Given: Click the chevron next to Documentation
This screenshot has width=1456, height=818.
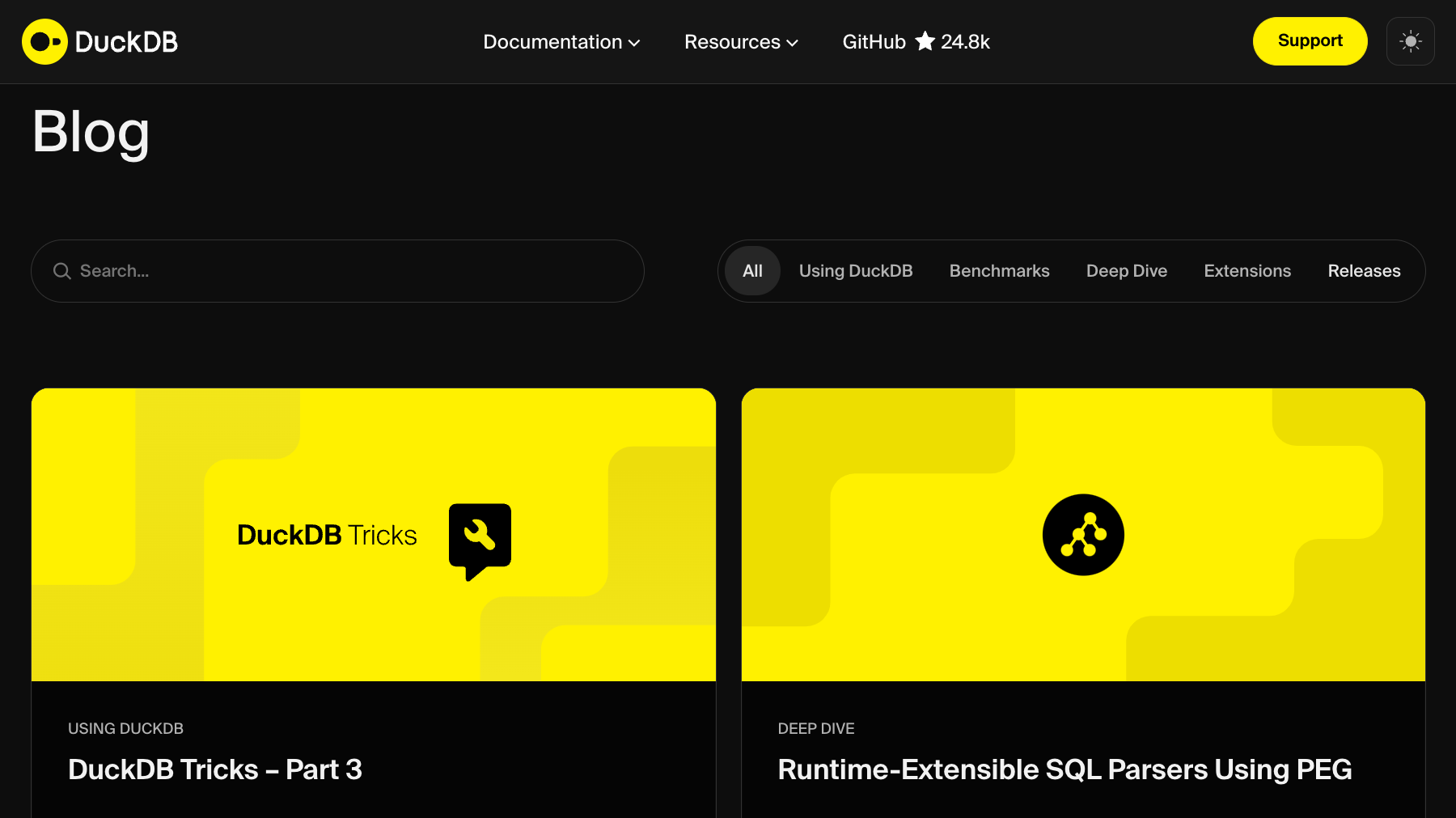Looking at the screenshot, I should (634, 43).
